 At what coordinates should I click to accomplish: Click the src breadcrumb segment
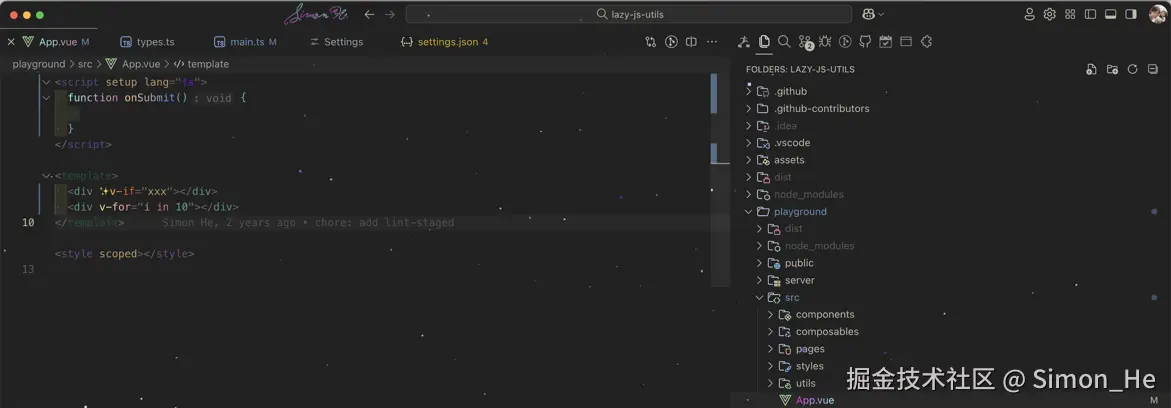tap(85, 64)
